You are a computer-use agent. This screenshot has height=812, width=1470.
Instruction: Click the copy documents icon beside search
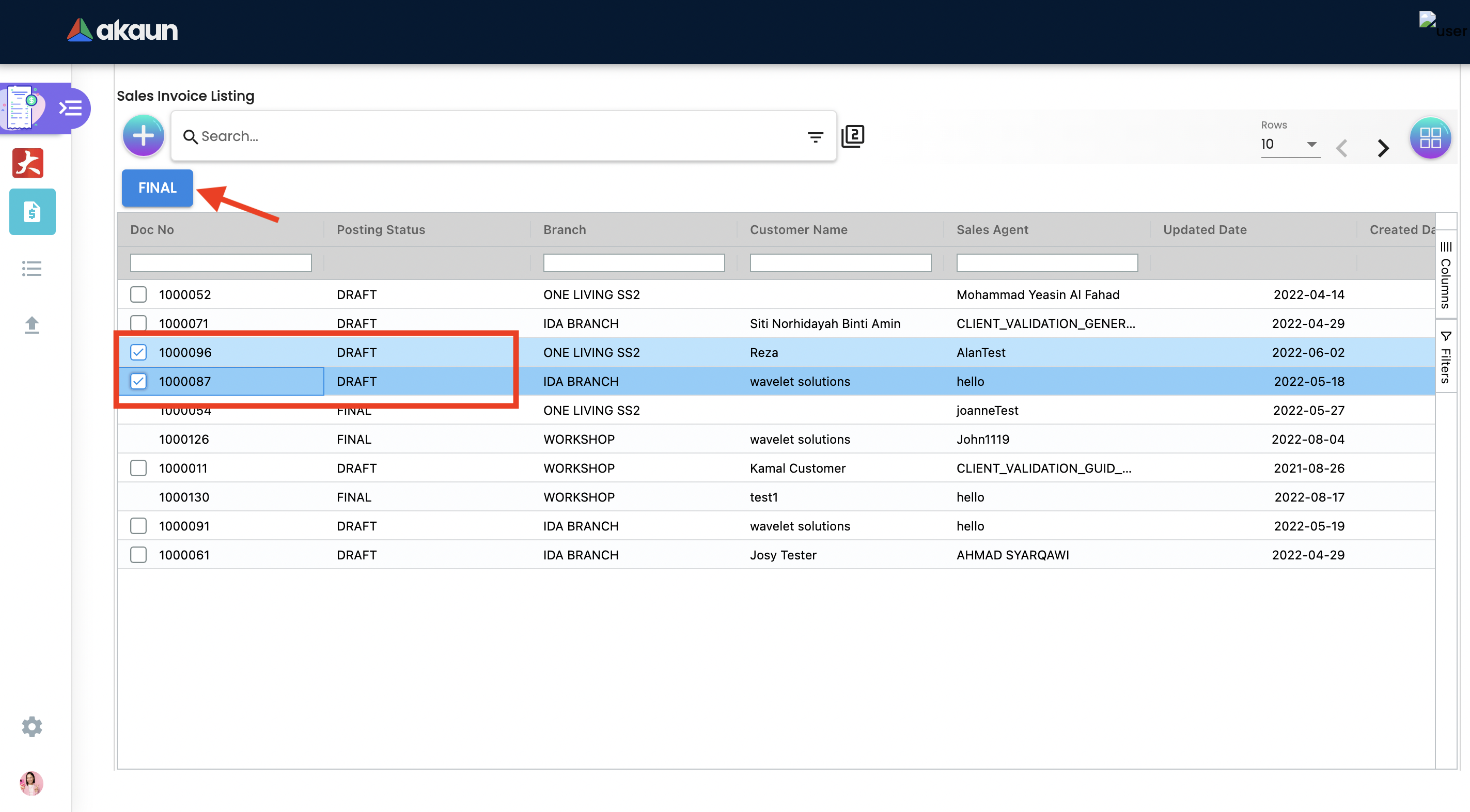pos(853,136)
